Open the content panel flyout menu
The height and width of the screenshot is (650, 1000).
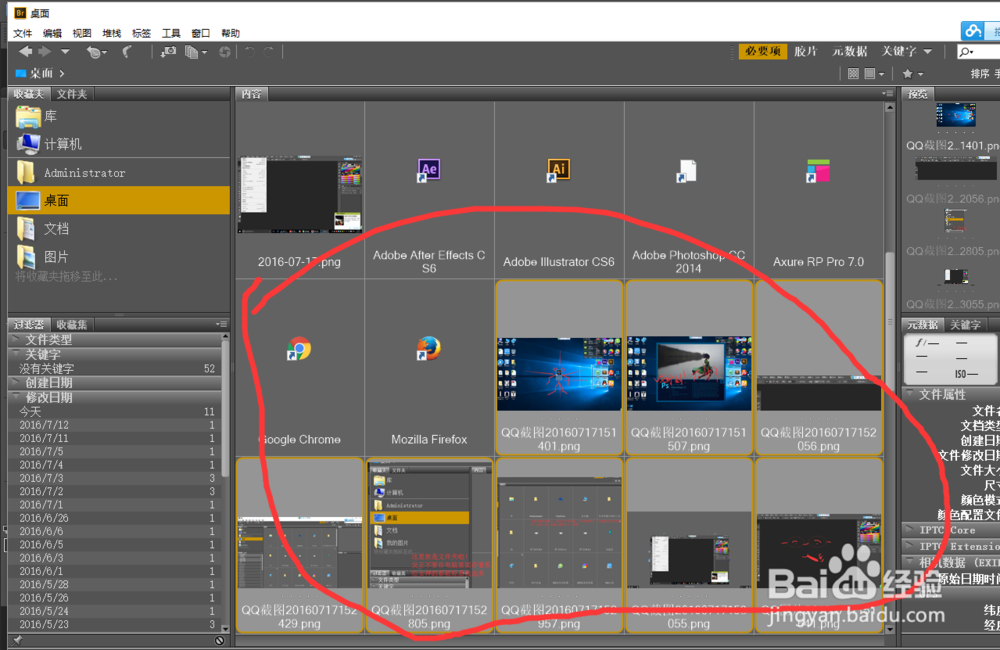pyautogui.click(x=888, y=94)
